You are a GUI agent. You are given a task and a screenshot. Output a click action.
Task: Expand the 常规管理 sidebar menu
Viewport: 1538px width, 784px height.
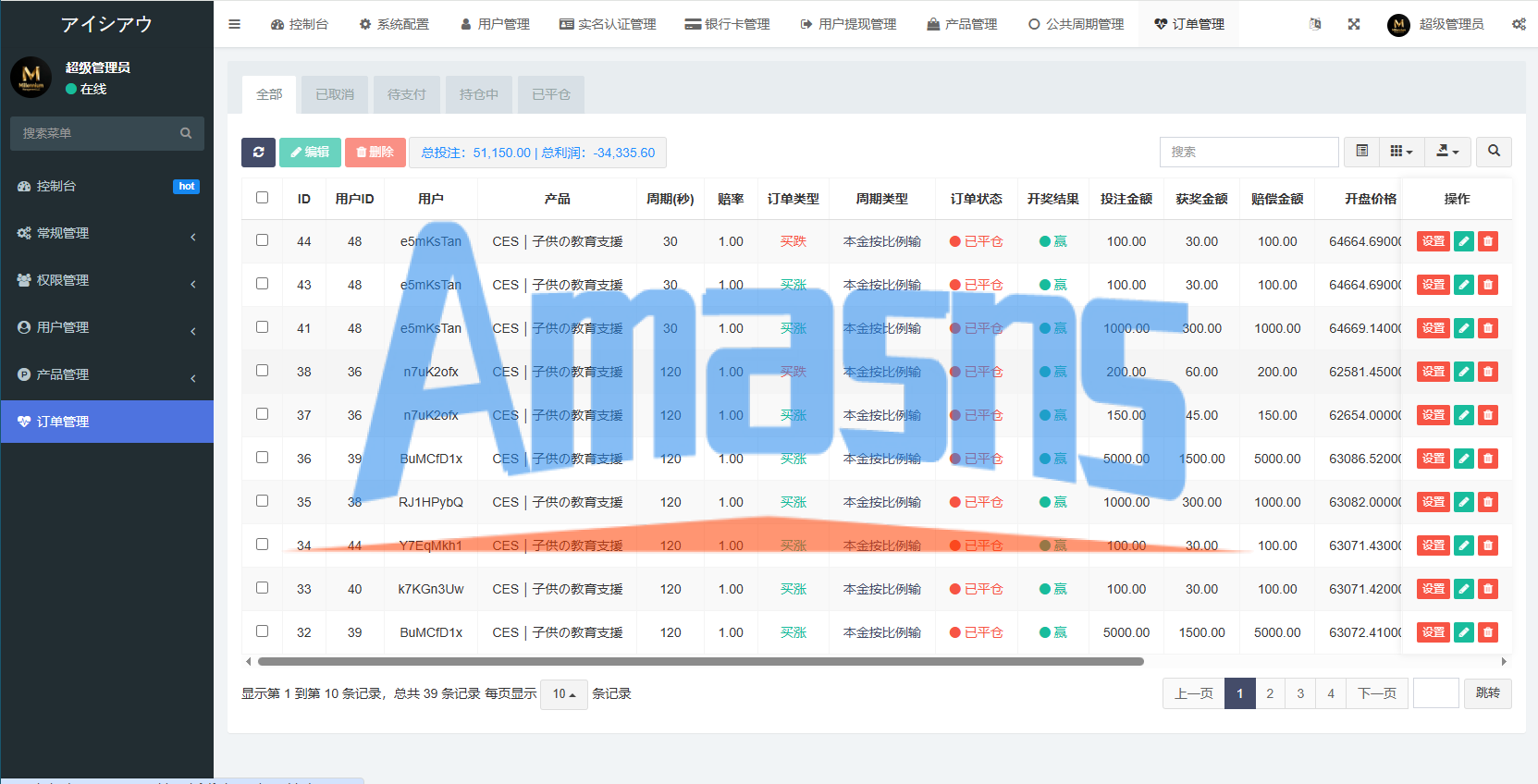[x=107, y=234]
